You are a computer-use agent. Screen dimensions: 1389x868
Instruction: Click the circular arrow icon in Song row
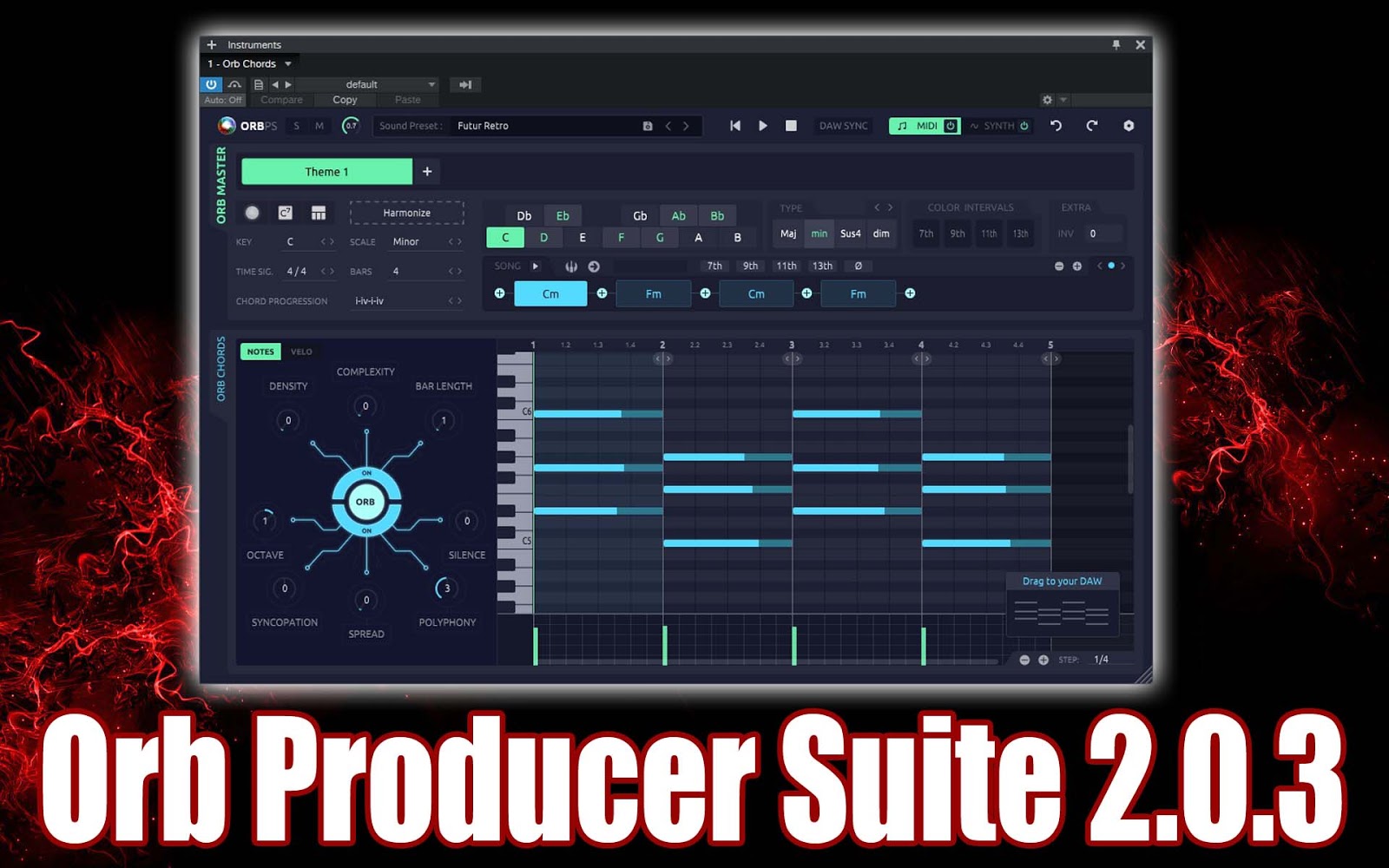(594, 266)
